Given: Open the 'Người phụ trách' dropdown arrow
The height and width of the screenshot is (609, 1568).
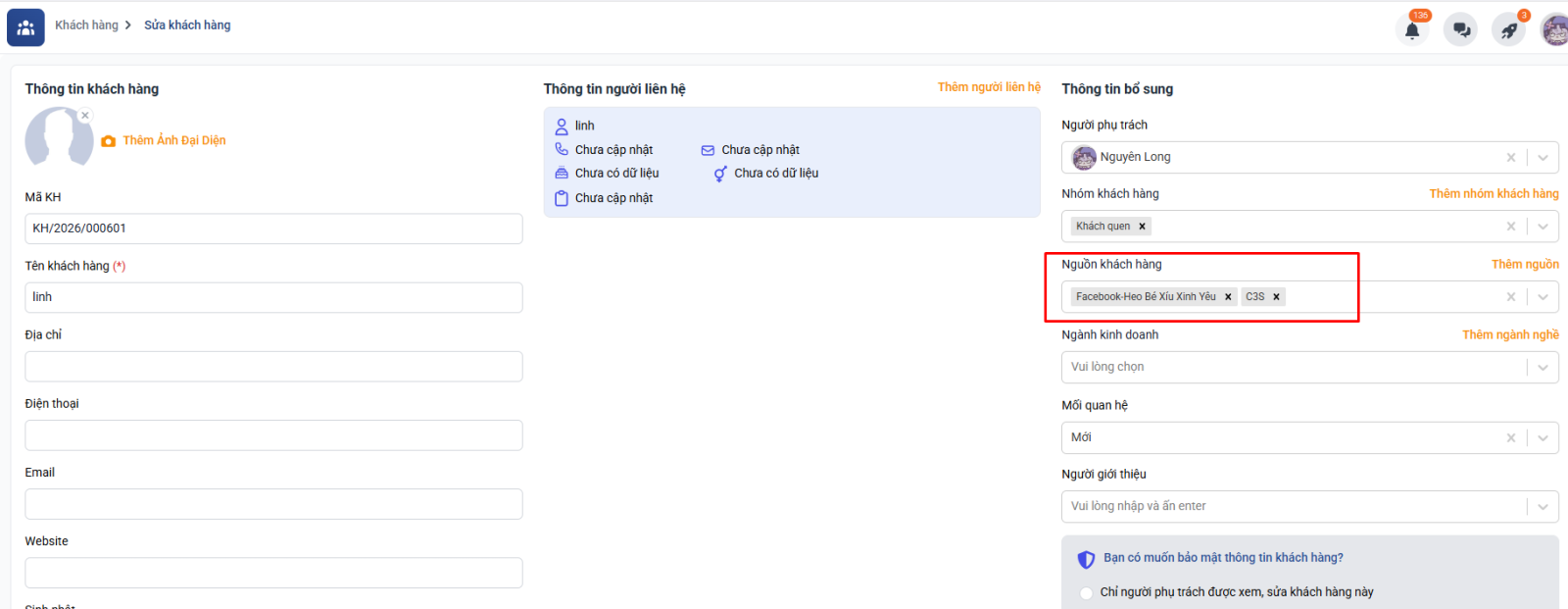Looking at the screenshot, I should 1543,158.
